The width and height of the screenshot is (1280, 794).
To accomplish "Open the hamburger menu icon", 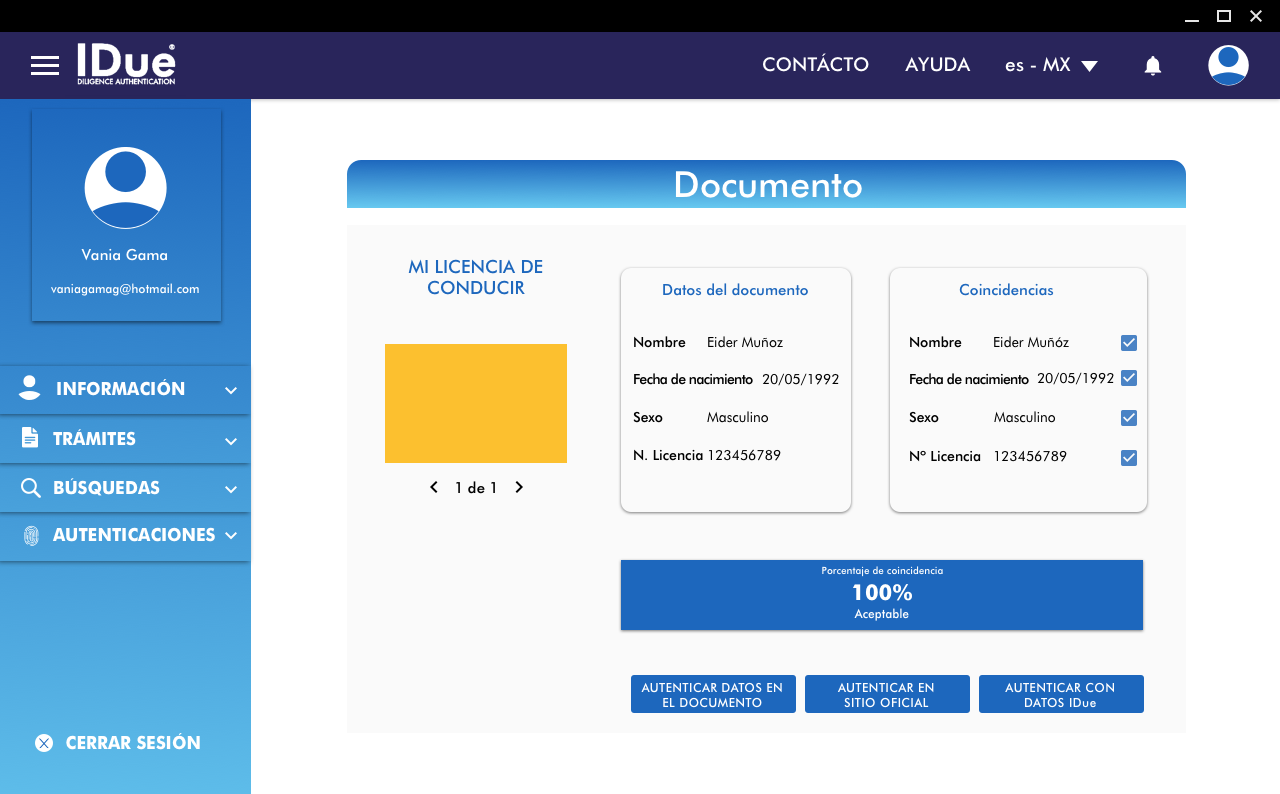I will click(45, 66).
